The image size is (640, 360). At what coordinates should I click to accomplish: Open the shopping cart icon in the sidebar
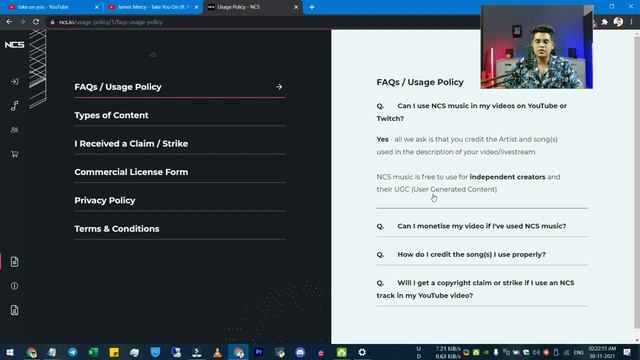pos(14,154)
